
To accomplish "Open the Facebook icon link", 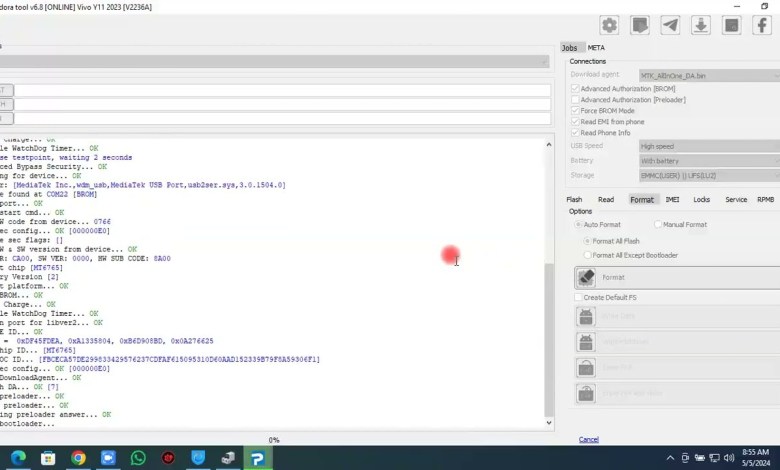I will pyautogui.click(x=761, y=25).
